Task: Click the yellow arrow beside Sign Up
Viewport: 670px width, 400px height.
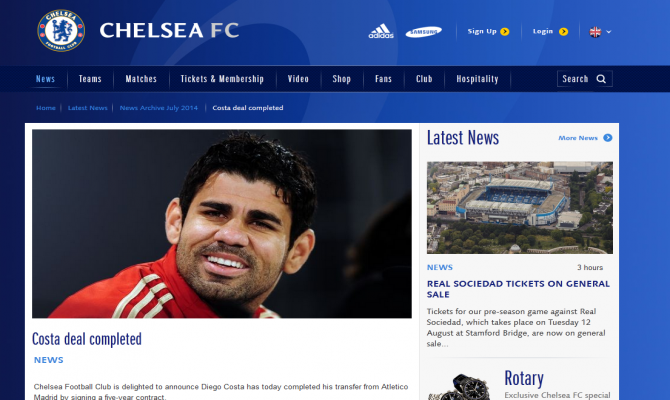Action: click(x=505, y=32)
